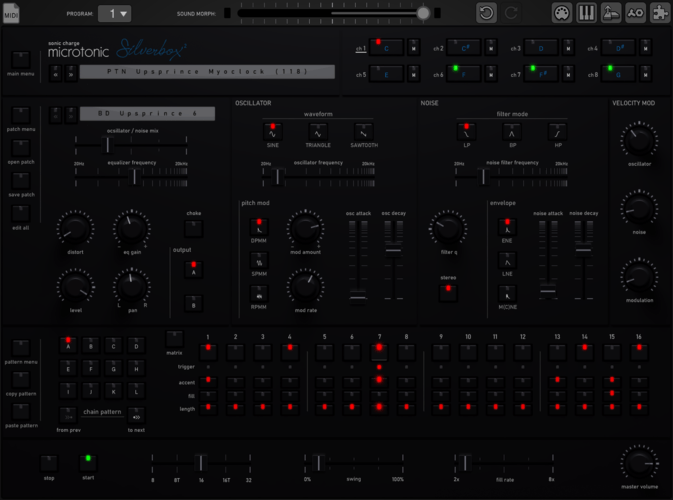673x500 pixels.
Task: Open the MIDI file icon
Action: pyautogui.click(x=11, y=13)
